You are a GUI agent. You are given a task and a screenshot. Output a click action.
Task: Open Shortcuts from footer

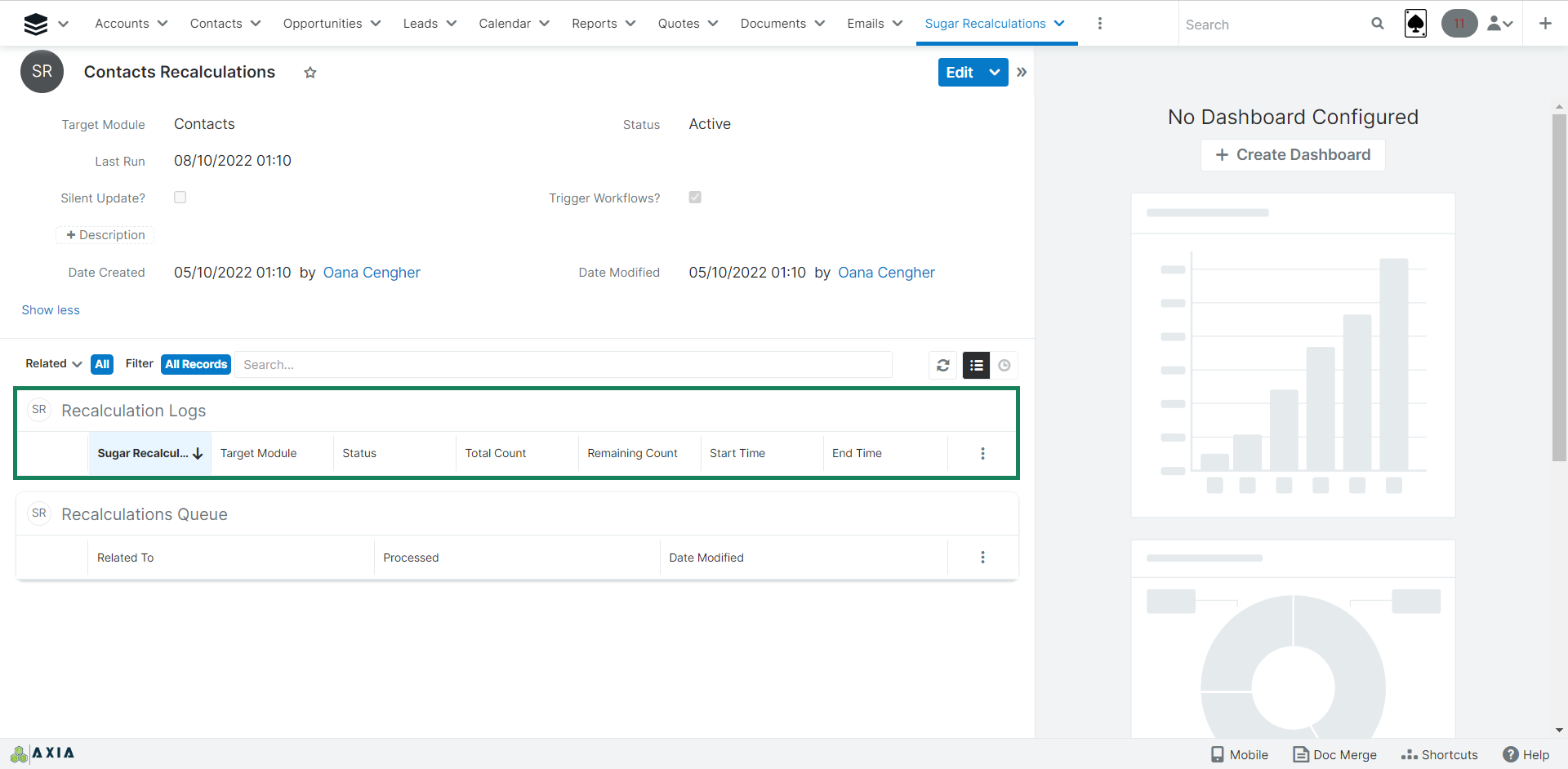pyautogui.click(x=1440, y=754)
